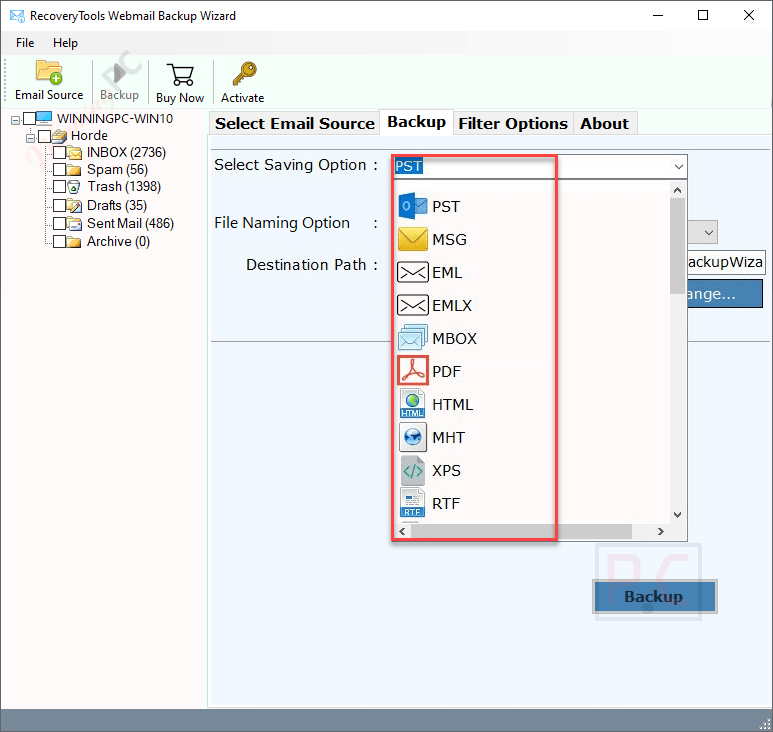
Task: Select the MBOX stacked mail icon
Action: 413,338
